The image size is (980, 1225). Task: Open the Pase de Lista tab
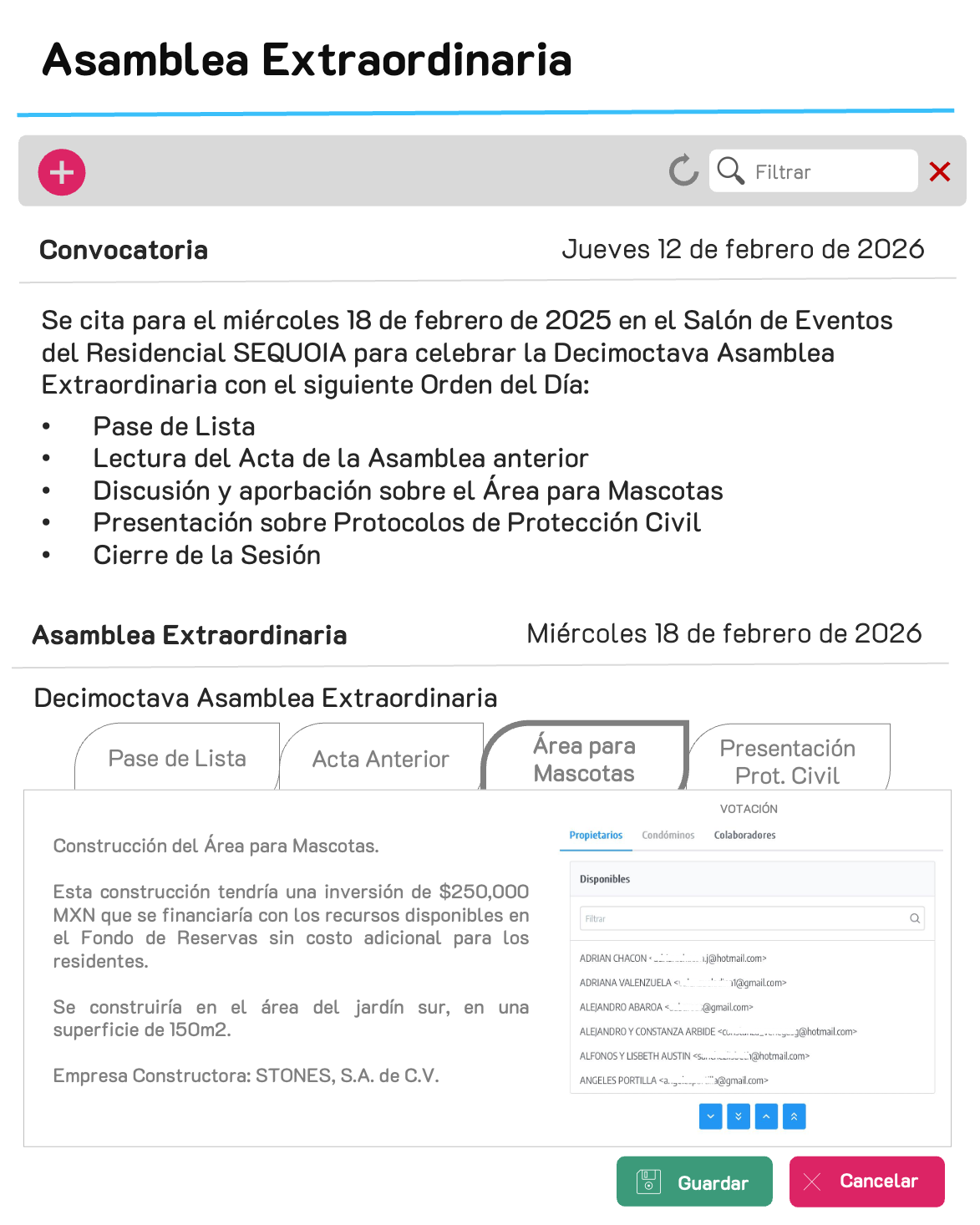[177, 759]
